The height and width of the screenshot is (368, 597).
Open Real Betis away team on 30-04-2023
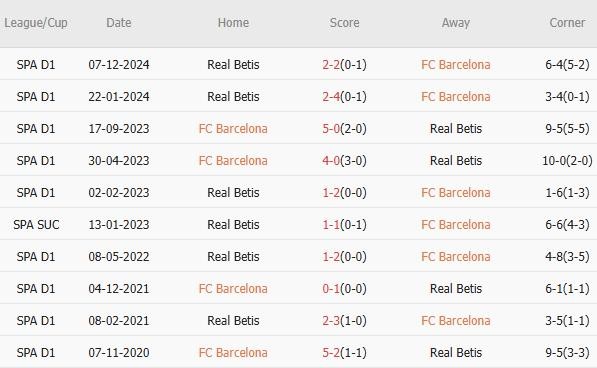(456, 161)
